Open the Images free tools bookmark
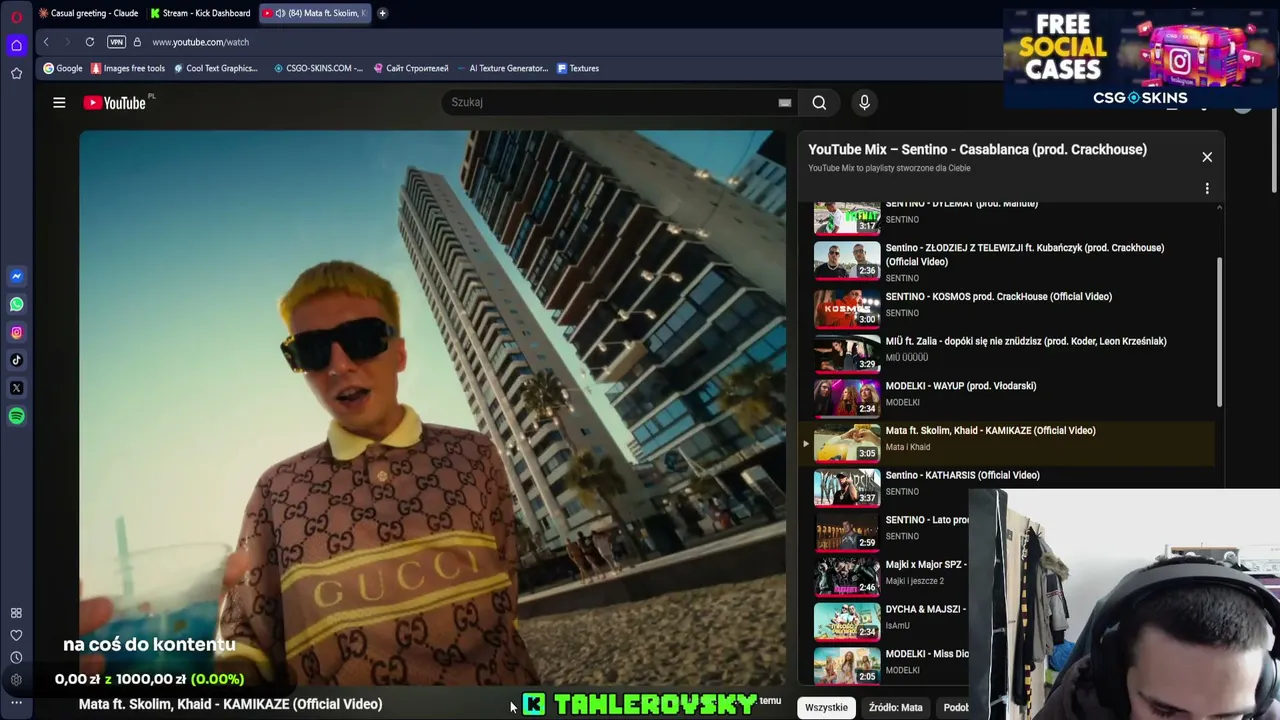Screen dimensions: 1280x720 (128, 68)
